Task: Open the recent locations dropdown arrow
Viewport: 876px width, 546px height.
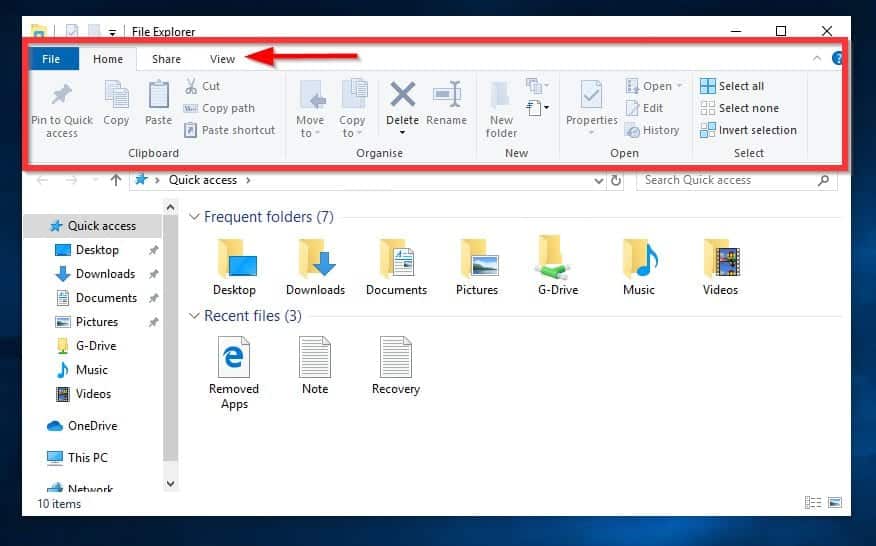Action: coord(95,180)
